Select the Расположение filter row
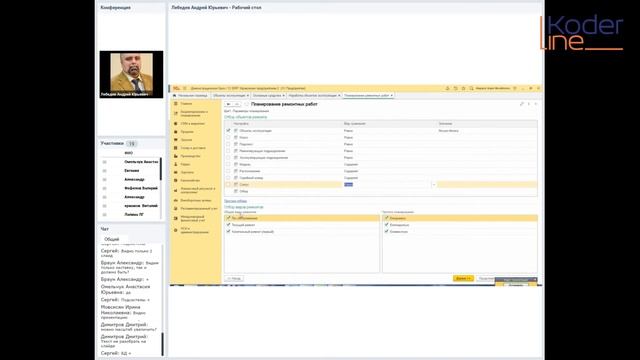 point(380,171)
